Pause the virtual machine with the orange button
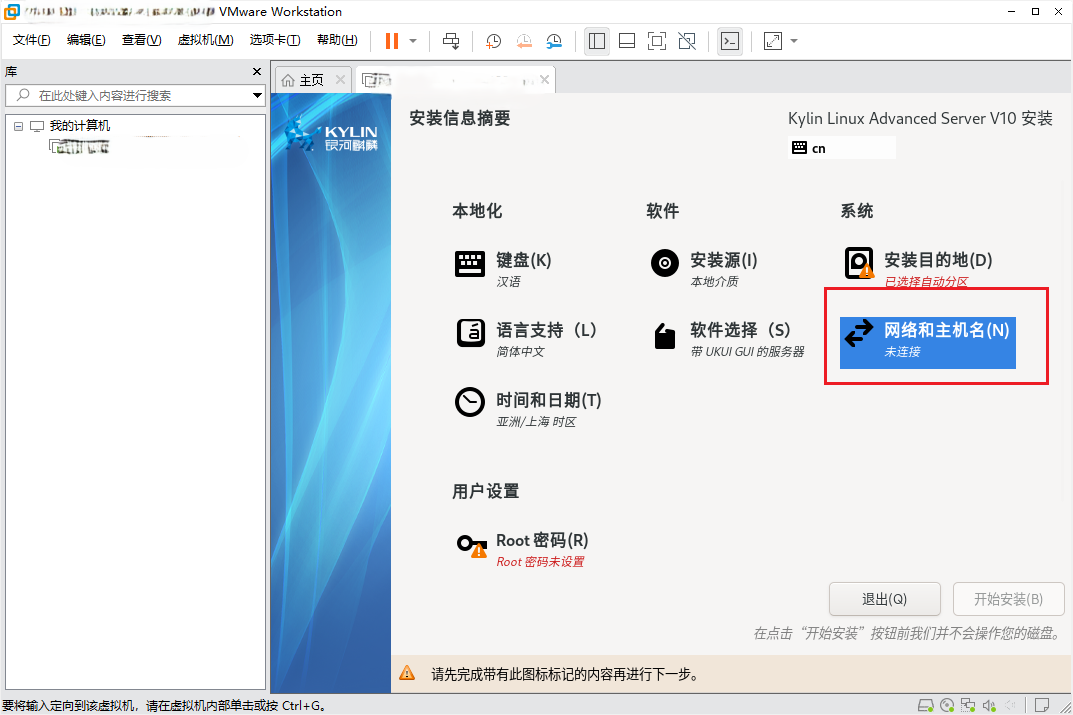1073x715 pixels. coord(392,41)
